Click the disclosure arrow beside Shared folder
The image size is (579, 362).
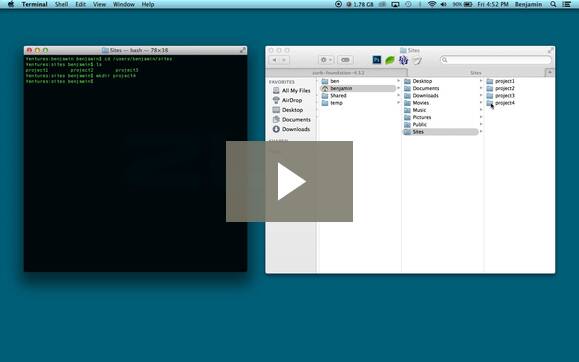pos(398,95)
